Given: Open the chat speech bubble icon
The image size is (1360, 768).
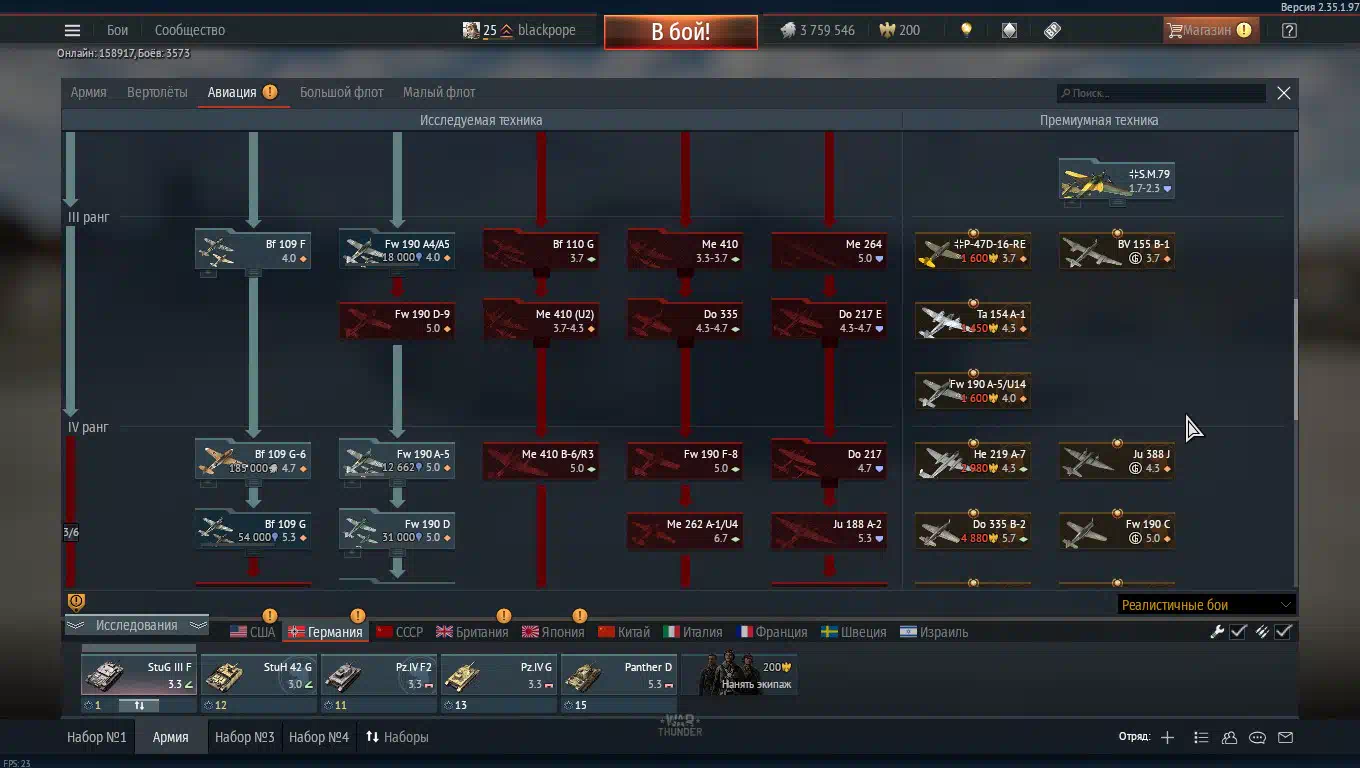Looking at the screenshot, I should click(1258, 737).
